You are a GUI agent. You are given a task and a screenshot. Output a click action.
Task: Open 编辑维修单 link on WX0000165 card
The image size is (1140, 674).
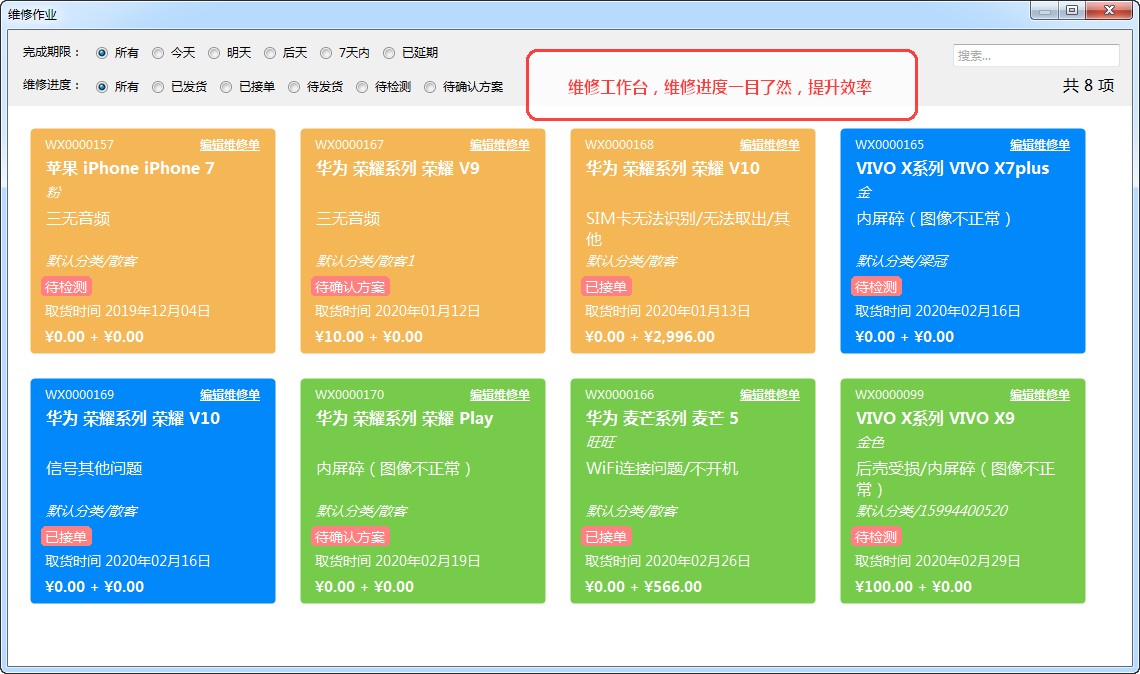click(x=1040, y=145)
